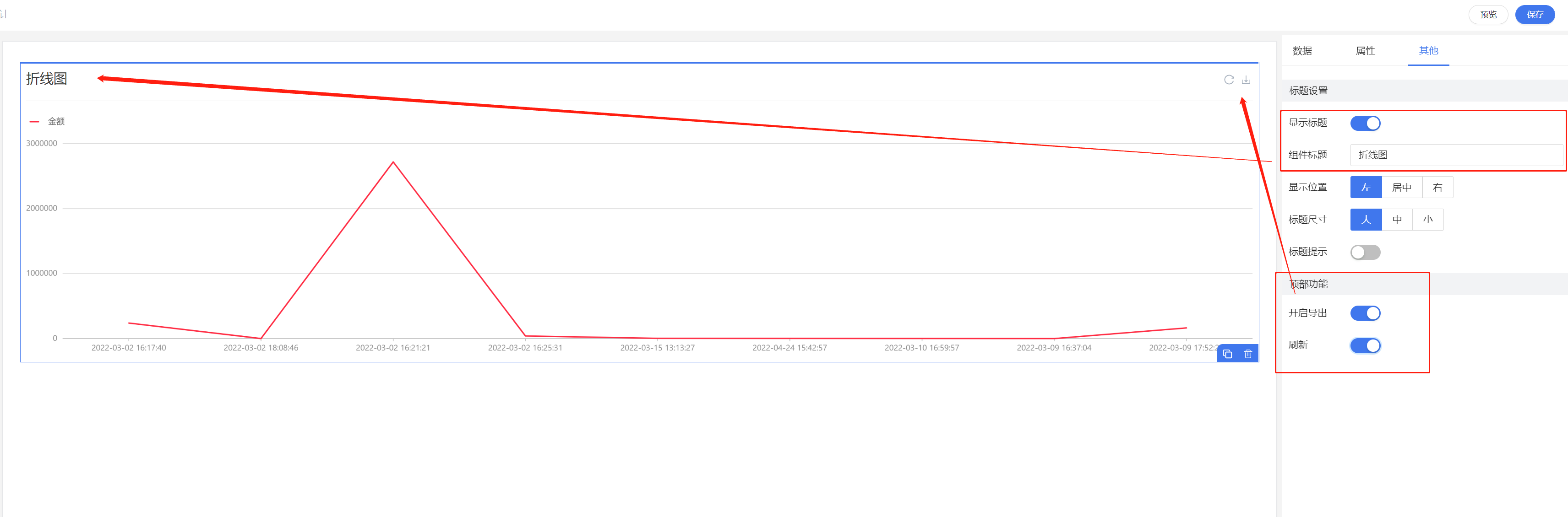Click x-axis label 2022-04-24 15:42:57

(789, 348)
